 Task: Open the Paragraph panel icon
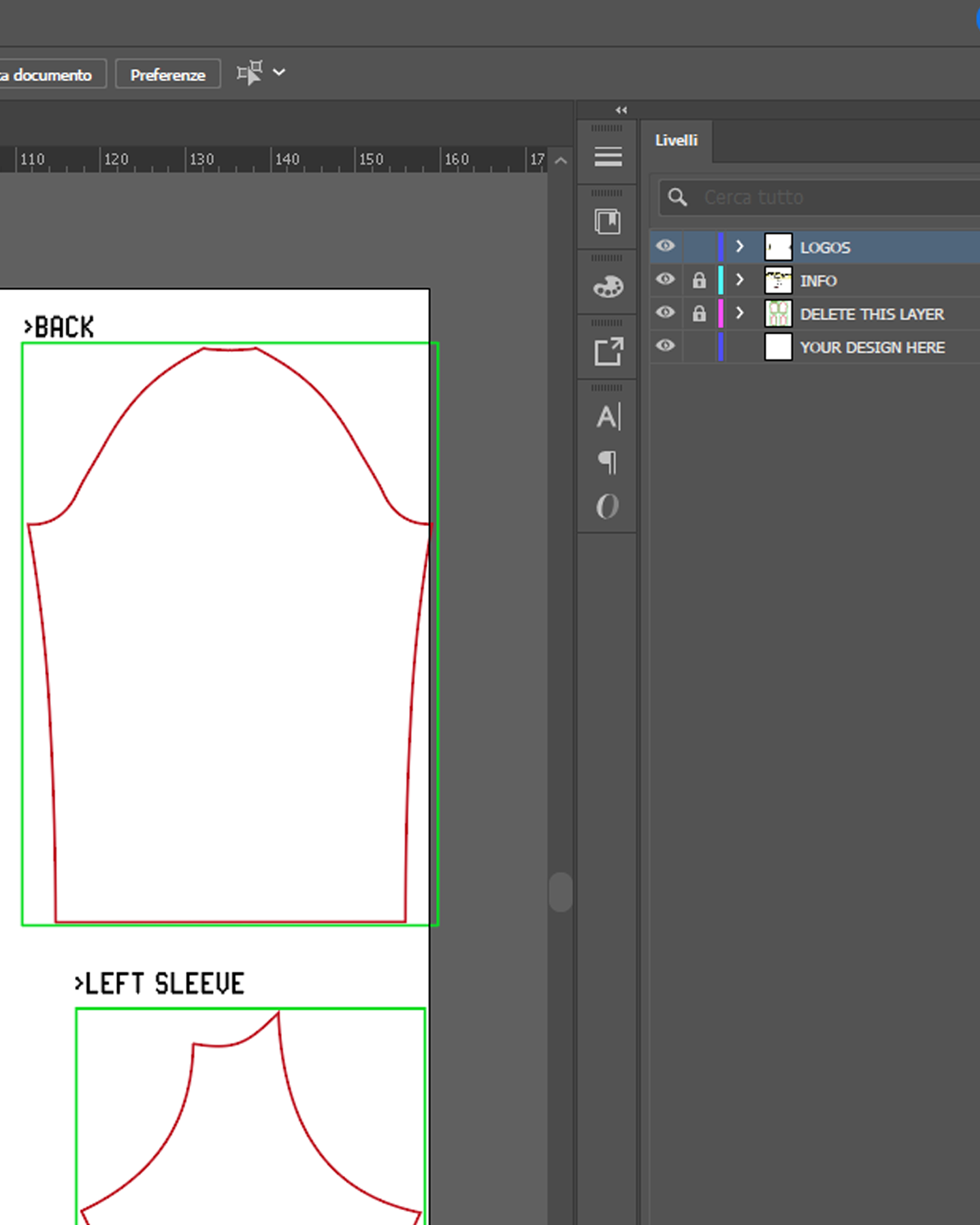[608, 462]
